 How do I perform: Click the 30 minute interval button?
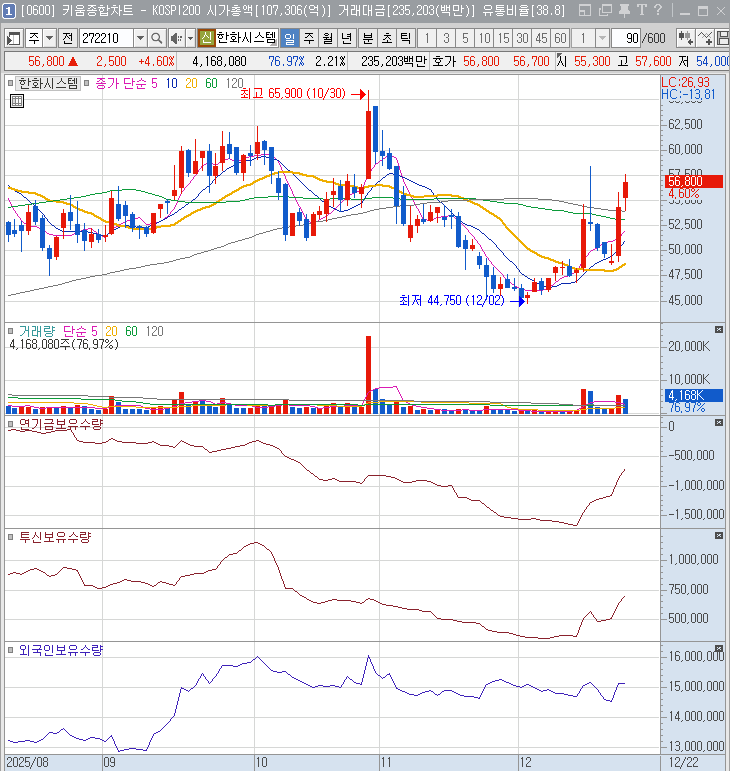point(522,38)
